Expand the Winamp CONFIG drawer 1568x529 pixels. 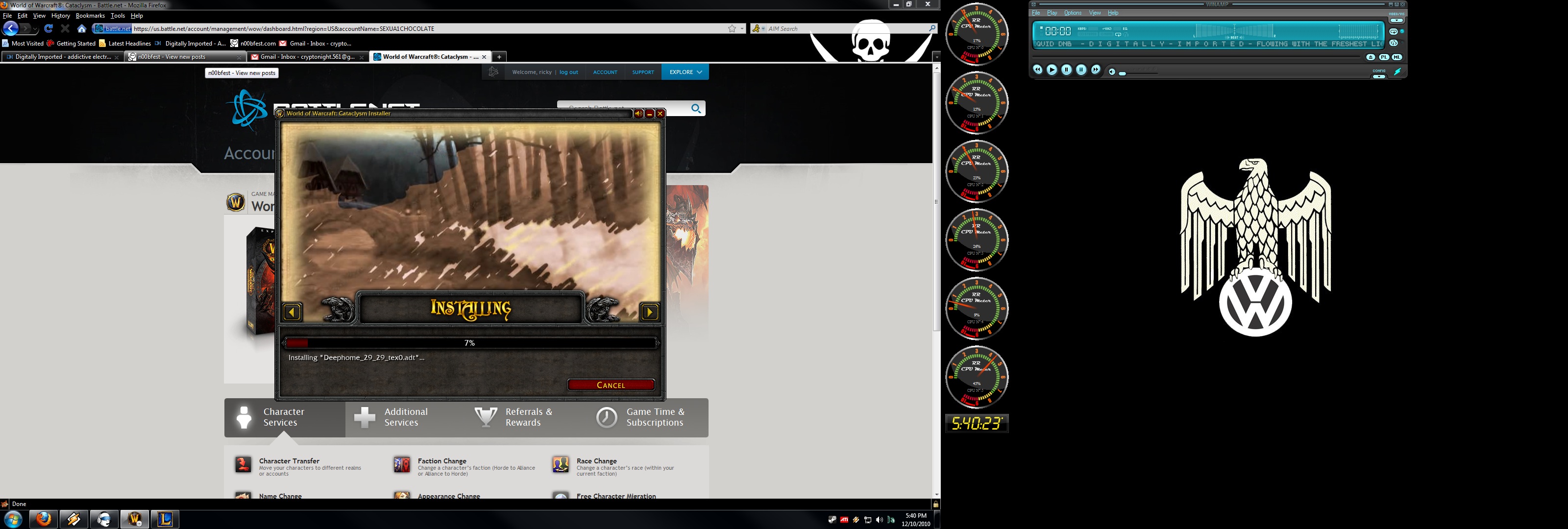[1379, 77]
